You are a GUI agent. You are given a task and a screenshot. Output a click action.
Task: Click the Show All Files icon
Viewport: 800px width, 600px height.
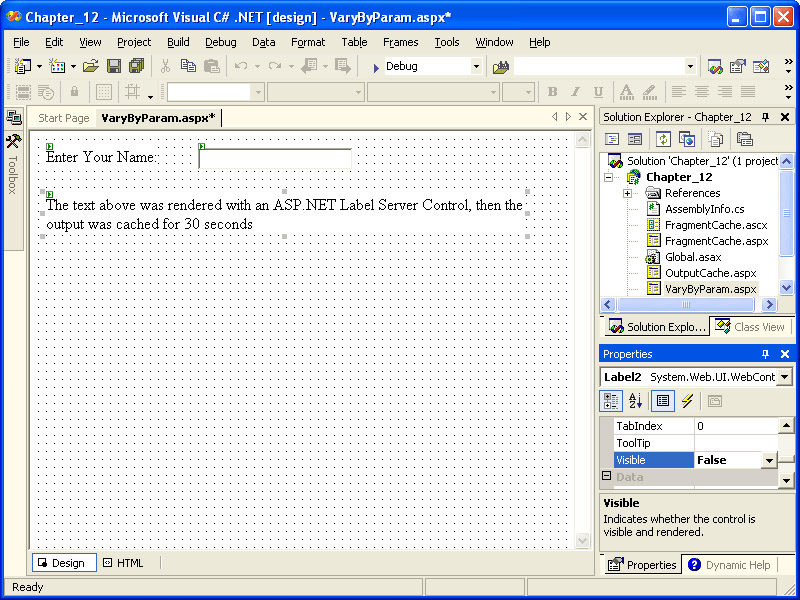714,139
